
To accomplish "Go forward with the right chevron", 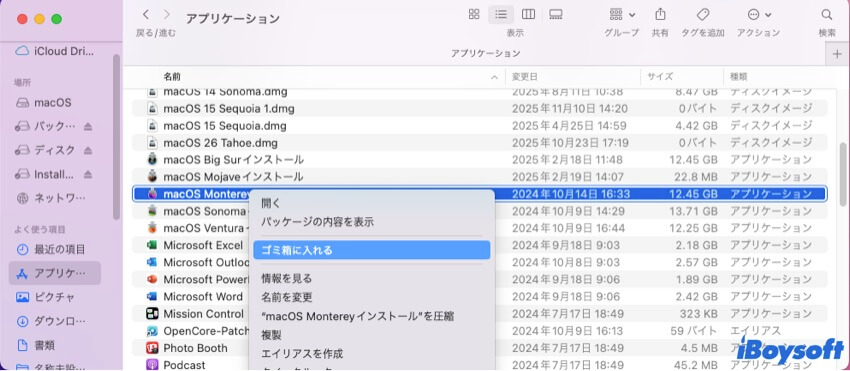I will click(166, 15).
